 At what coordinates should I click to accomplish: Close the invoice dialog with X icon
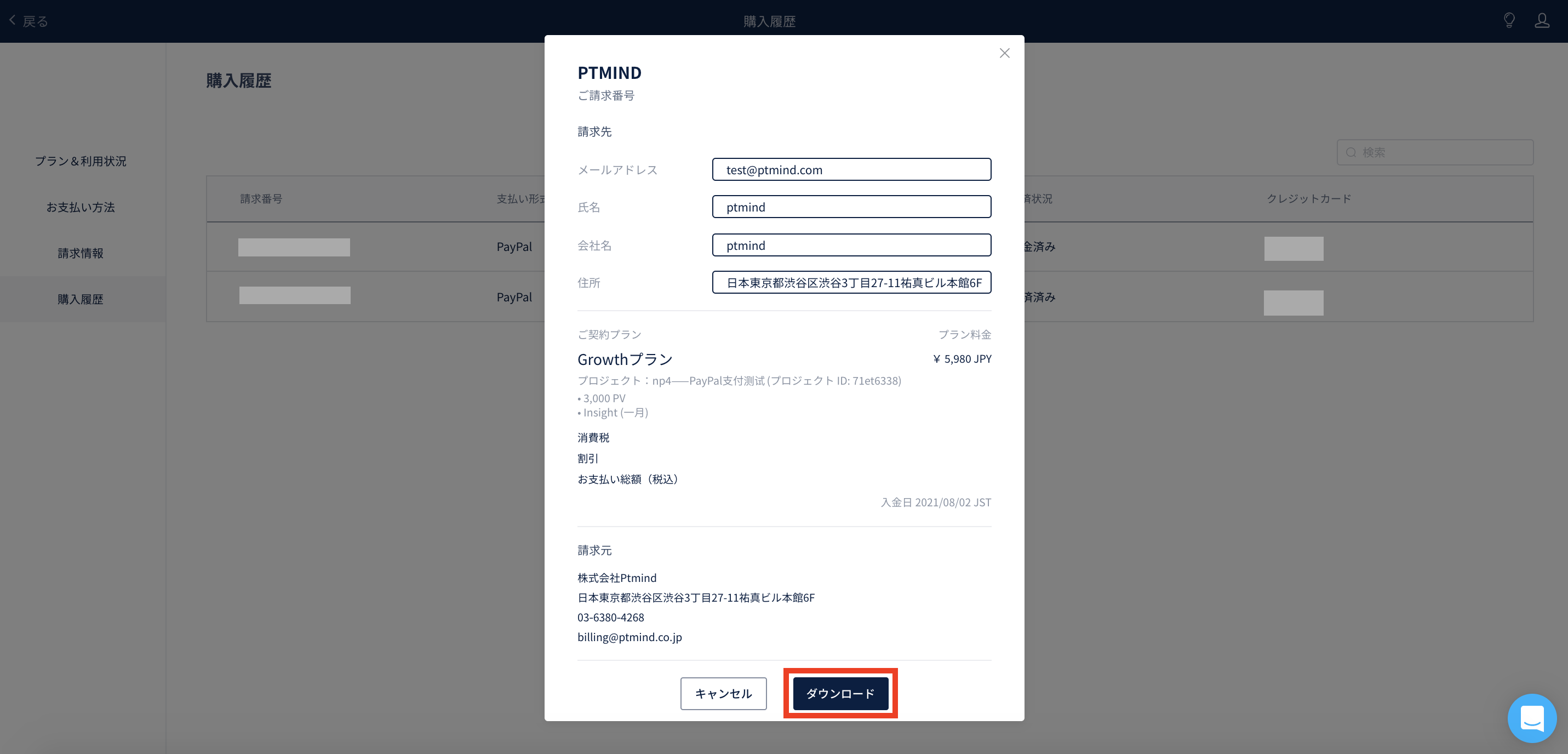point(1004,53)
